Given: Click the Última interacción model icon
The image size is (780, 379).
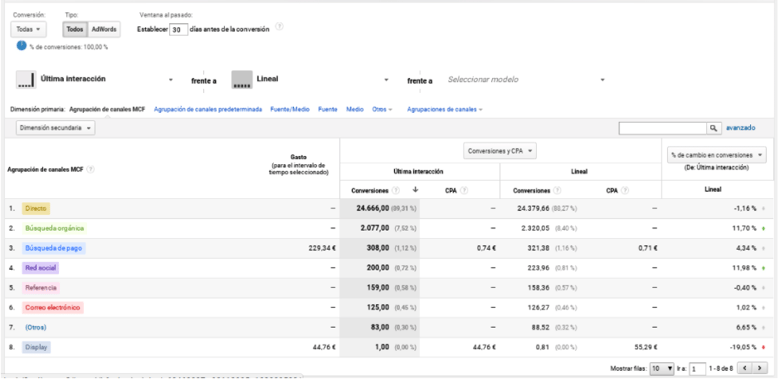Looking at the screenshot, I should pyautogui.click(x=26, y=80).
